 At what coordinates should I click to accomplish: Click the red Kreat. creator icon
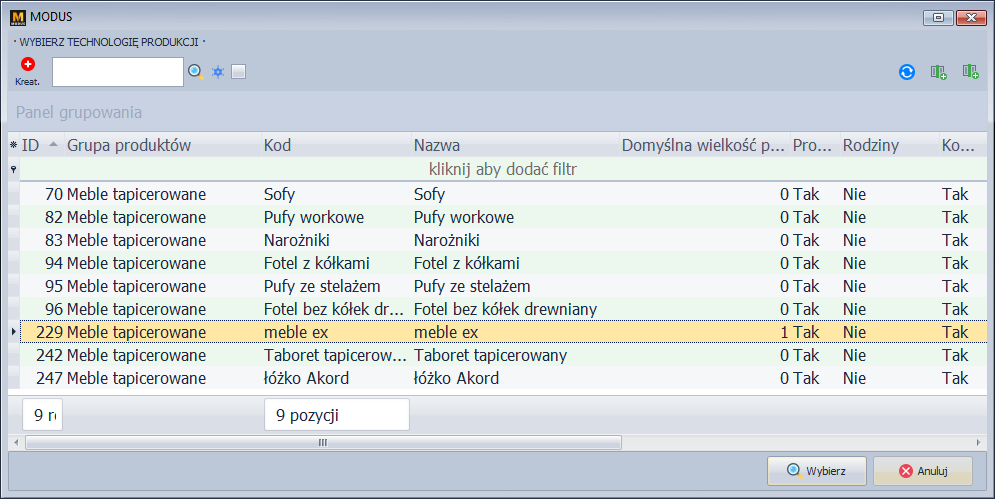(27, 65)
